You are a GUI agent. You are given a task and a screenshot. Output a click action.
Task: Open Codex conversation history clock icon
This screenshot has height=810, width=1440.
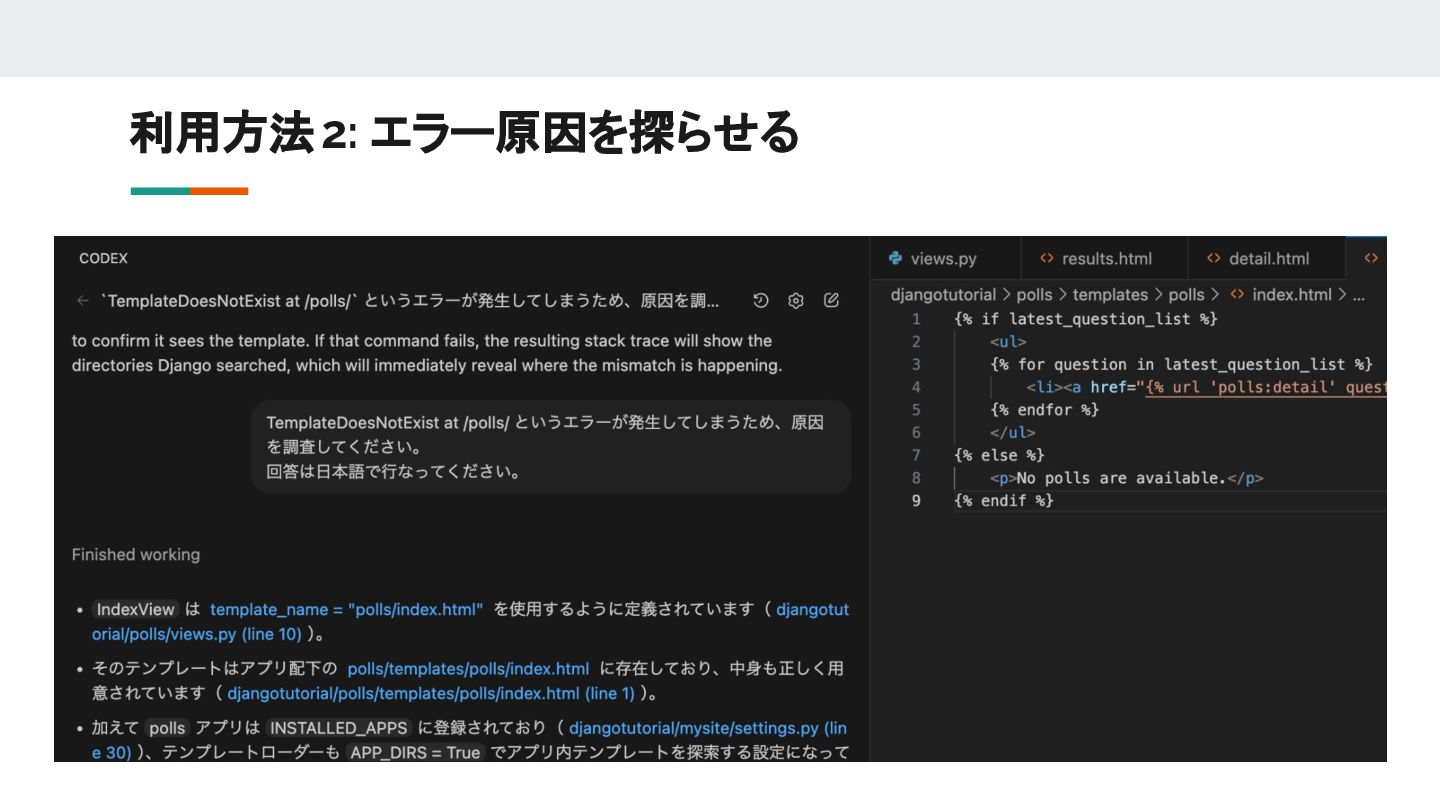[x=761, y=300]
